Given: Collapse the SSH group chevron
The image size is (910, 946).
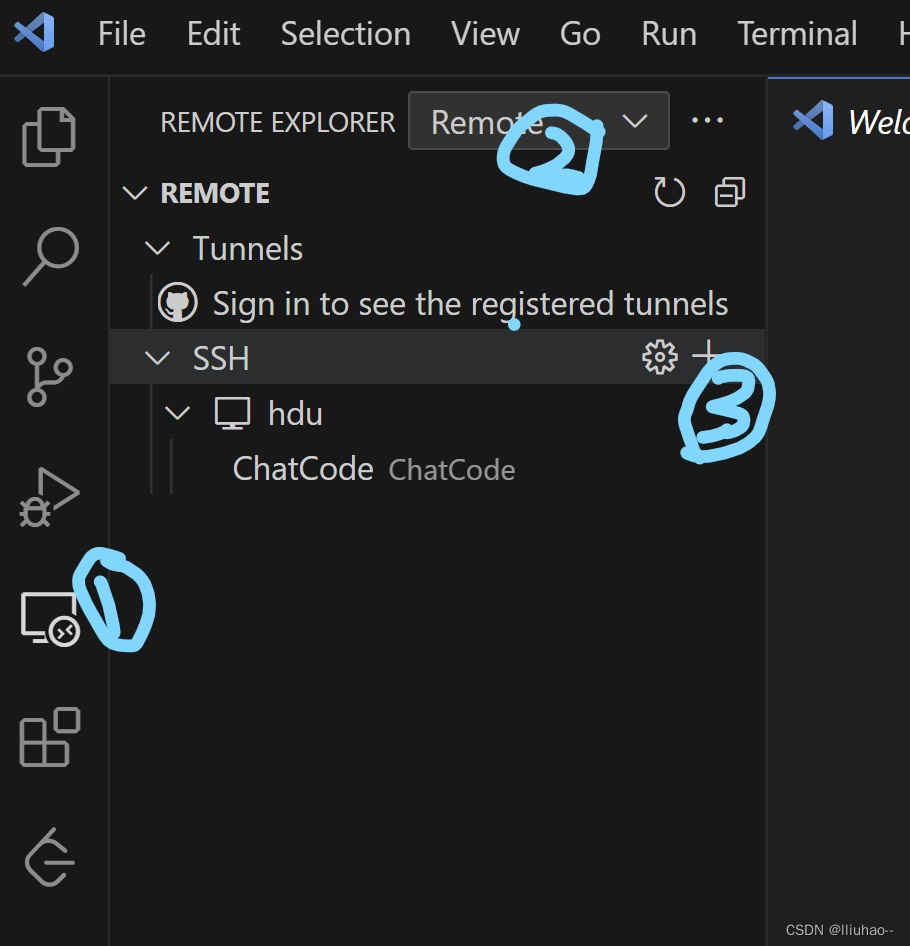Looking at the screenshot, I should 158,358.
